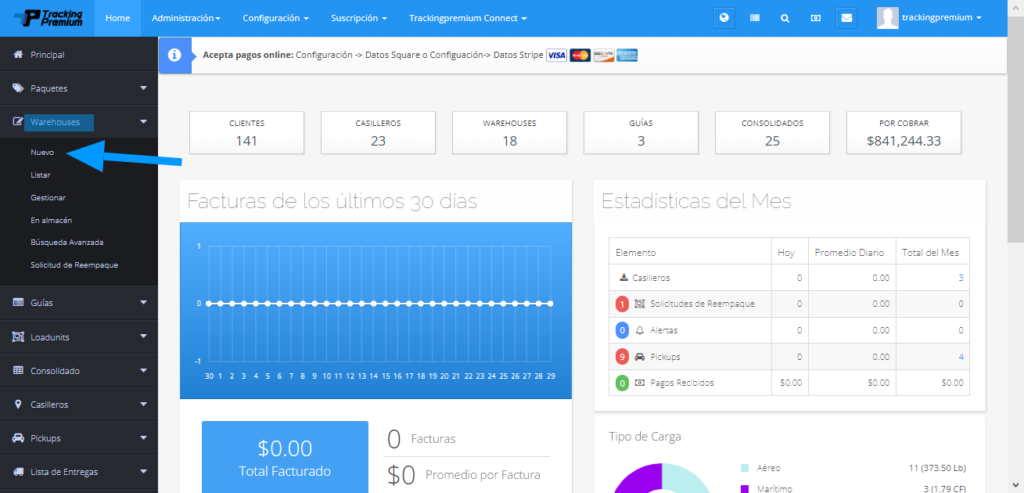Click the American Express card logo
1024x493 pixels.
tap(627, 56)
